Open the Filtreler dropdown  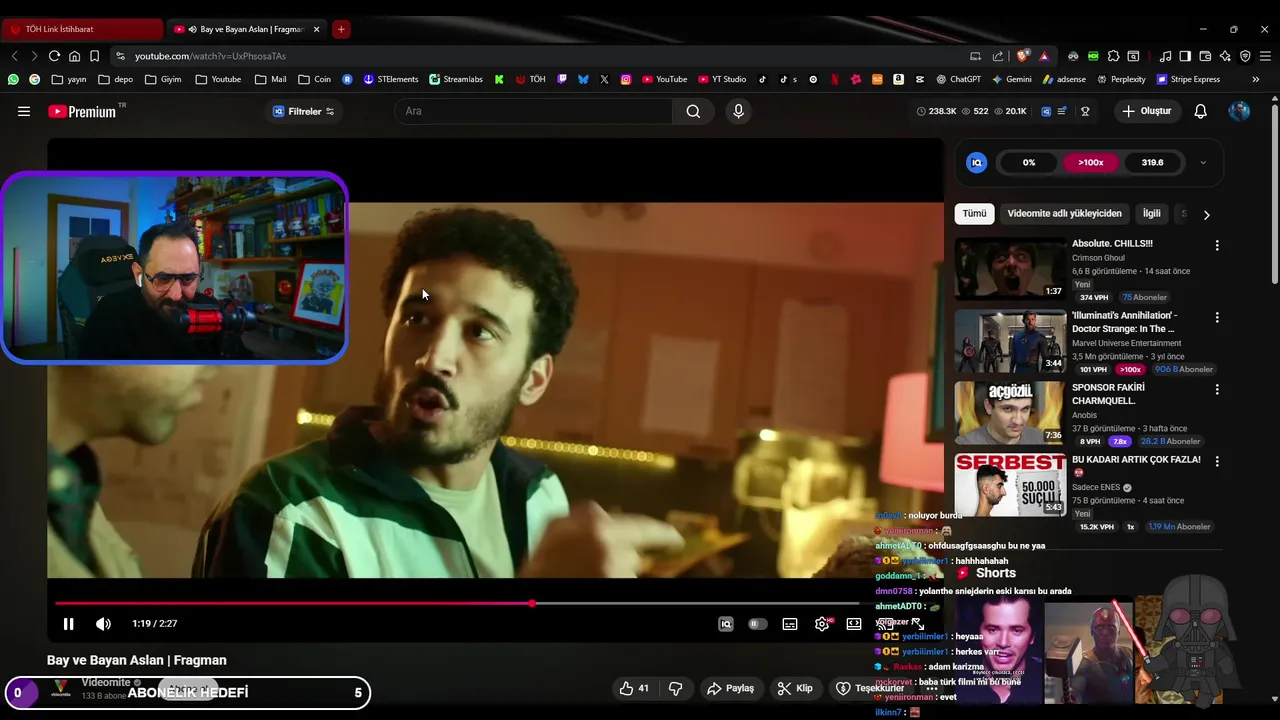pos(303,111)
